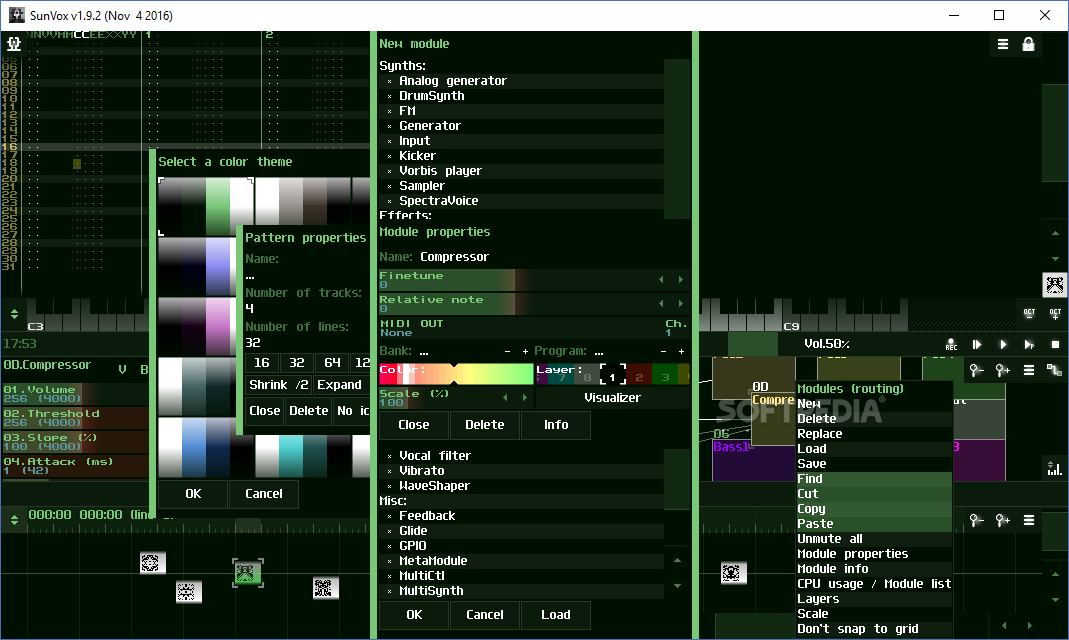1069x640 pixels.
Task: Increase Relative note with right arrow
Action: [x=680, y=303]
